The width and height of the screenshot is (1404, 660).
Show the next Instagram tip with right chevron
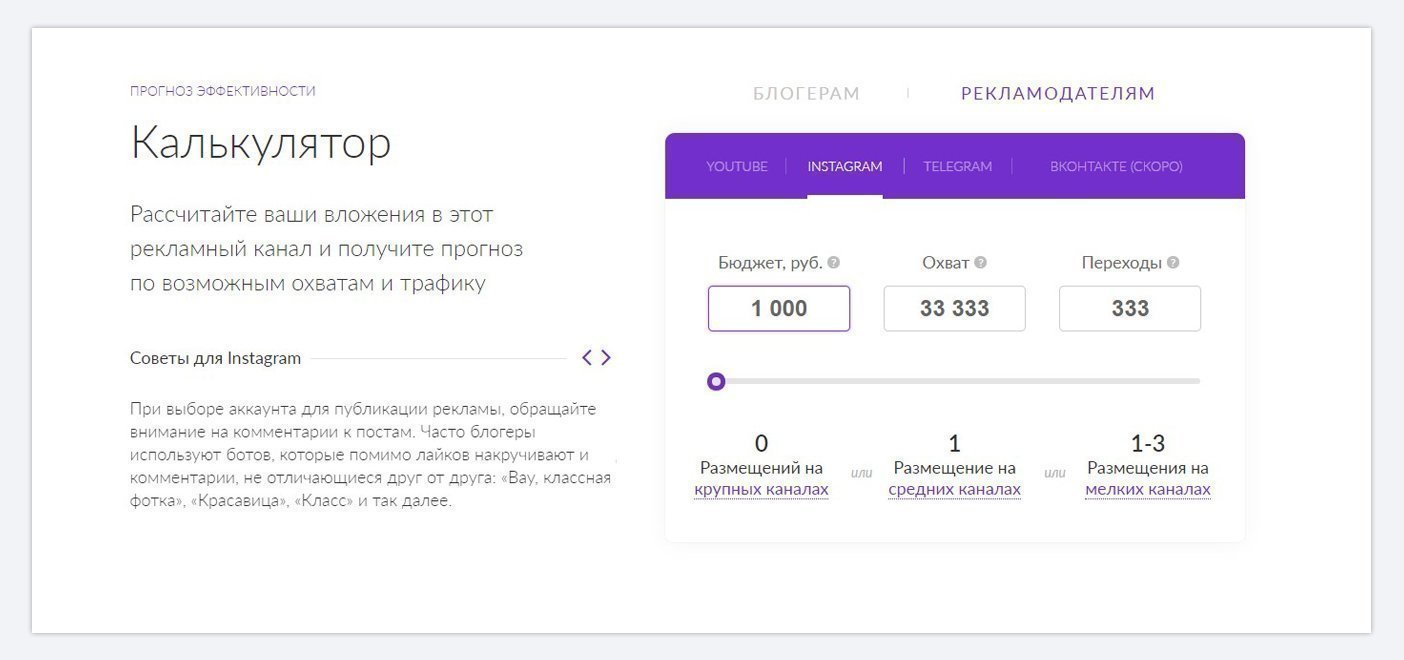(x=606, y=357)
